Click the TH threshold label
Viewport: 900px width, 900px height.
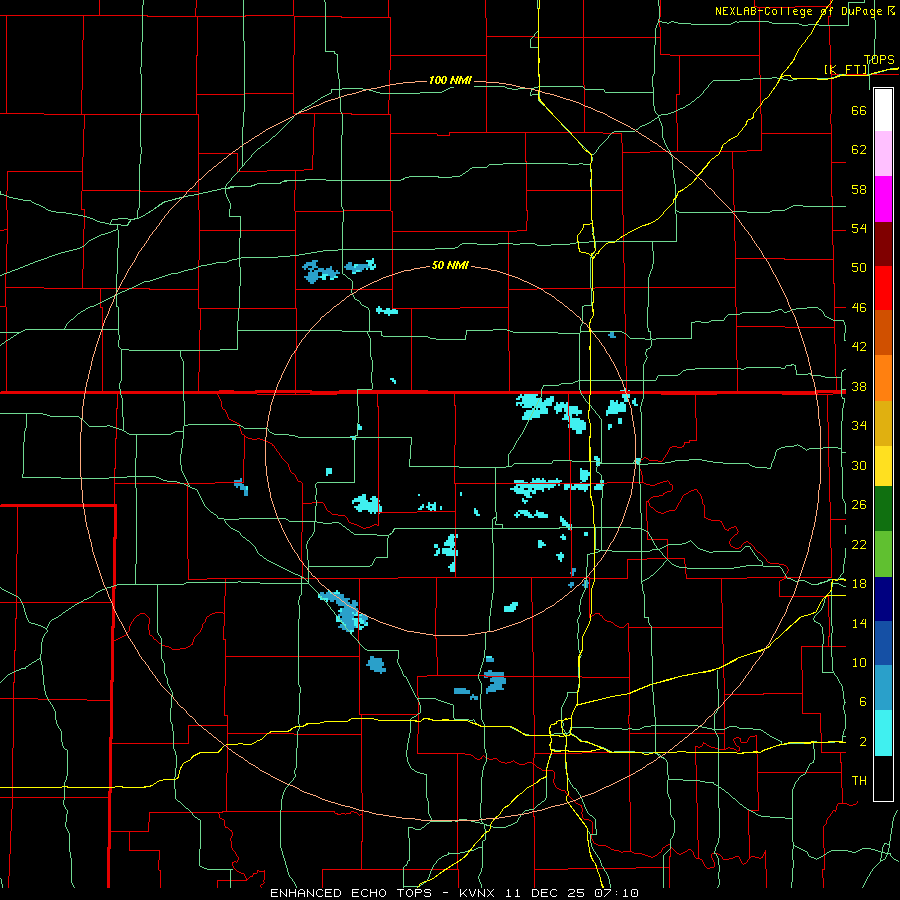859,781
